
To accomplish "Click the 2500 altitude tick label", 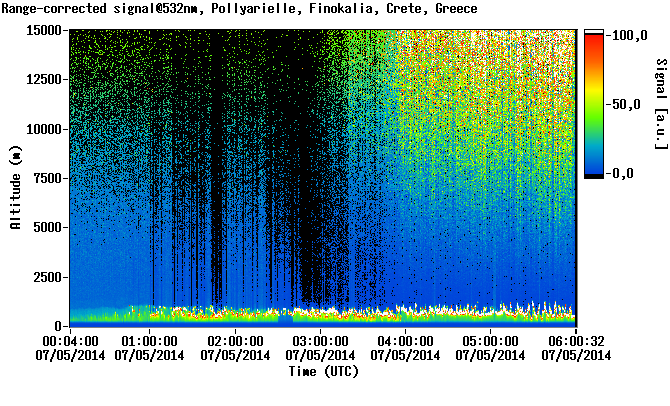I will point(49,276).
